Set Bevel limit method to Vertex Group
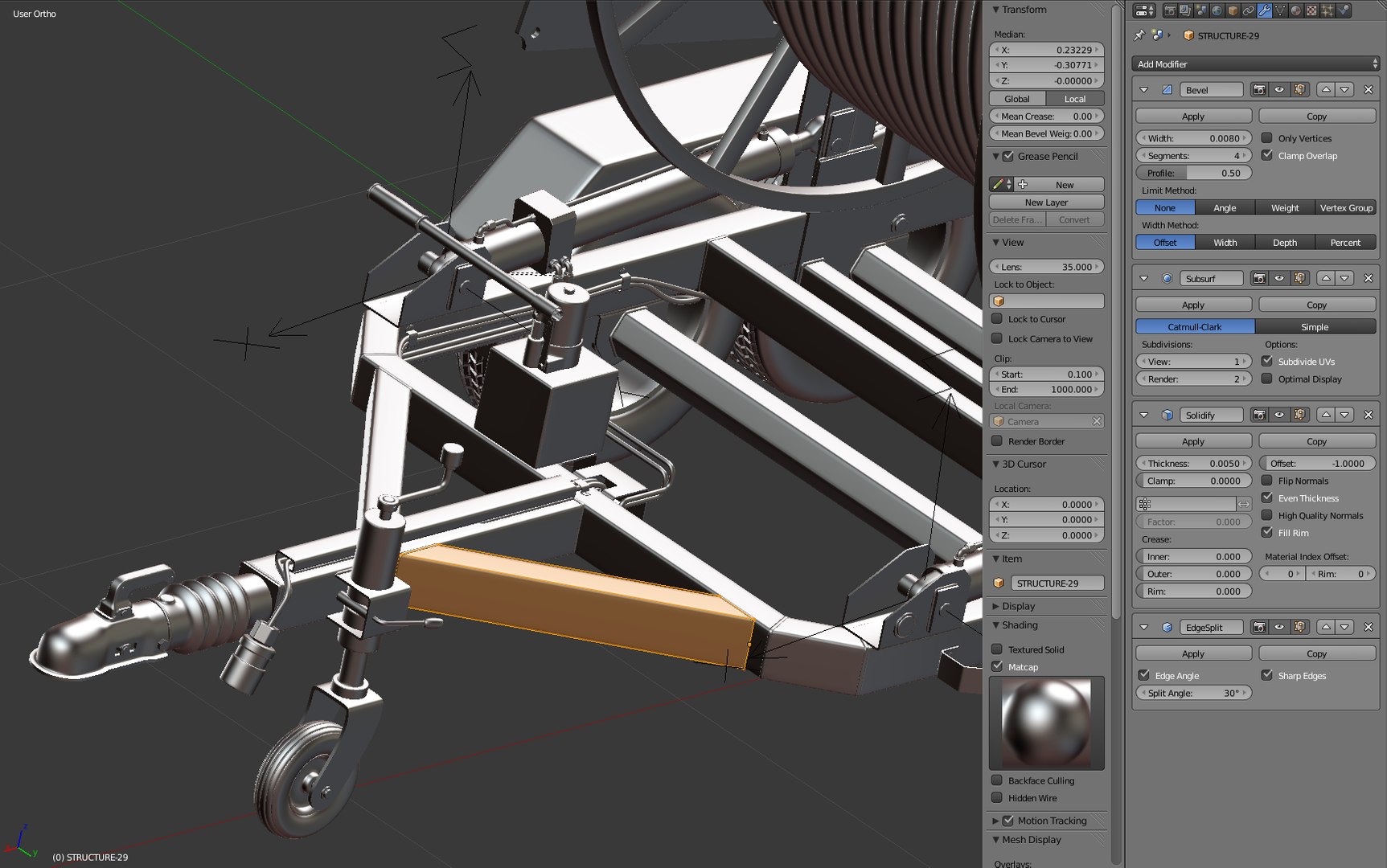Viewport: 1387px width, 868px height. click(1346, 207)
